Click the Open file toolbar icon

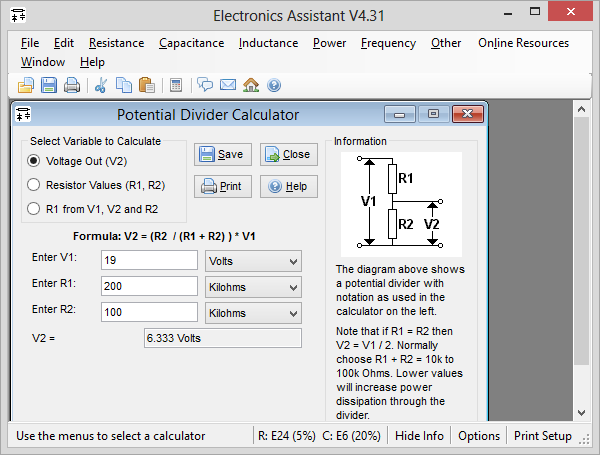27,85
